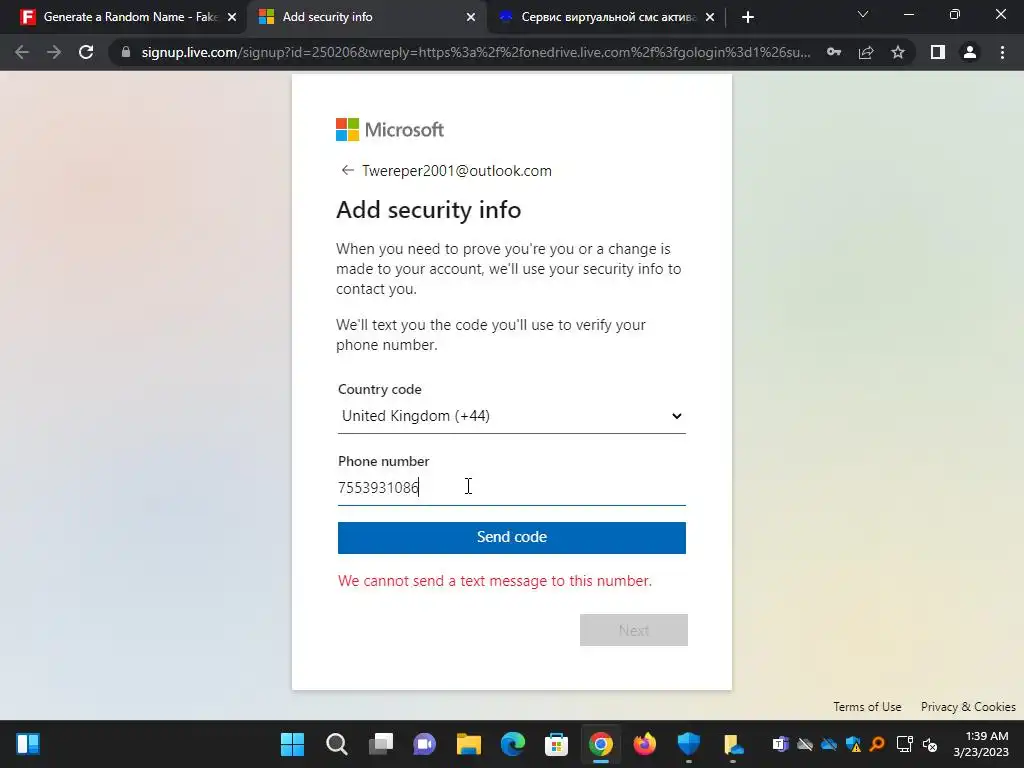Open network status tray icon
1024x768 pixels.
pos(904,744)
